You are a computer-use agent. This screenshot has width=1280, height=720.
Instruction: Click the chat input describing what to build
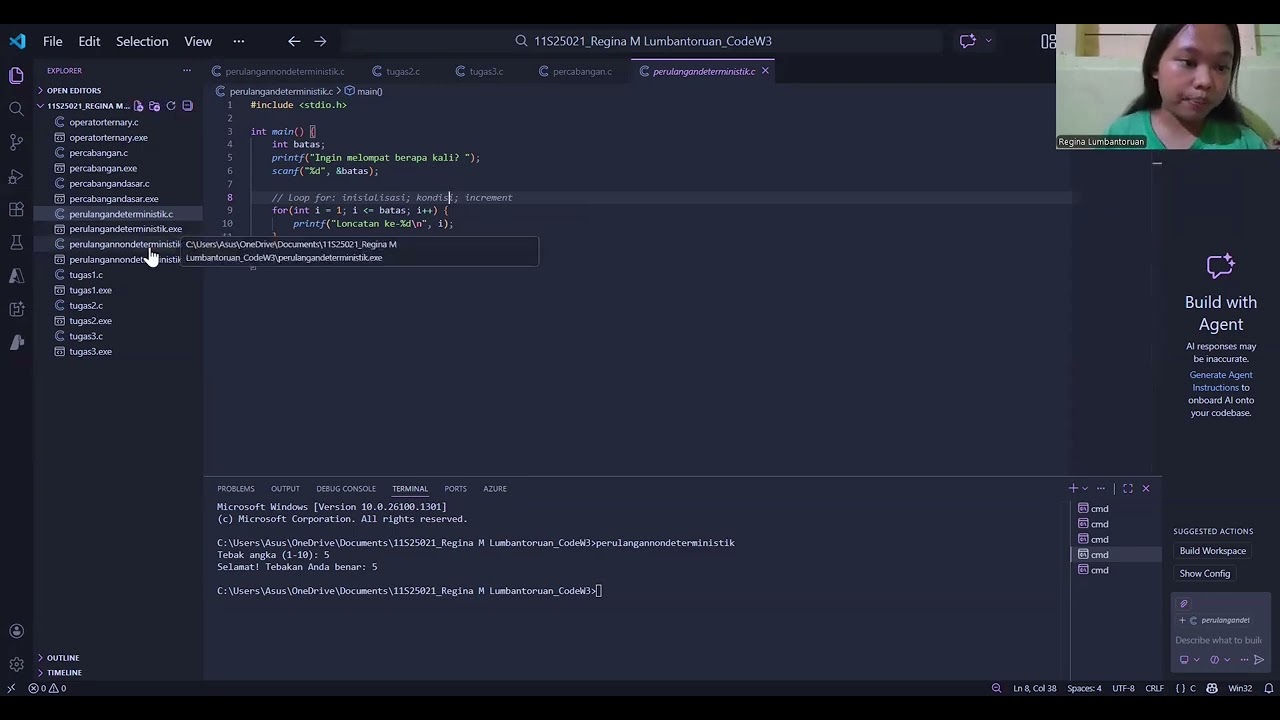(1218, 640)
